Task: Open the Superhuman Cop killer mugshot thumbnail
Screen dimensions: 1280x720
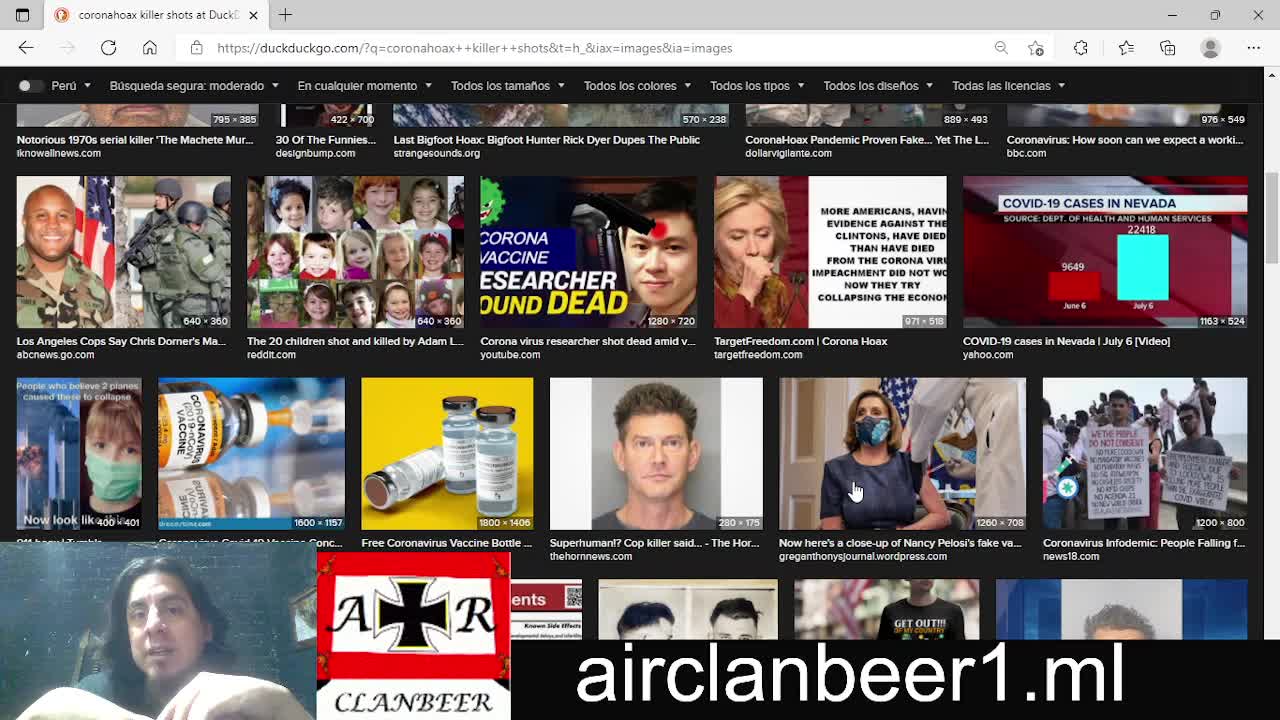Action: point(656,453)
